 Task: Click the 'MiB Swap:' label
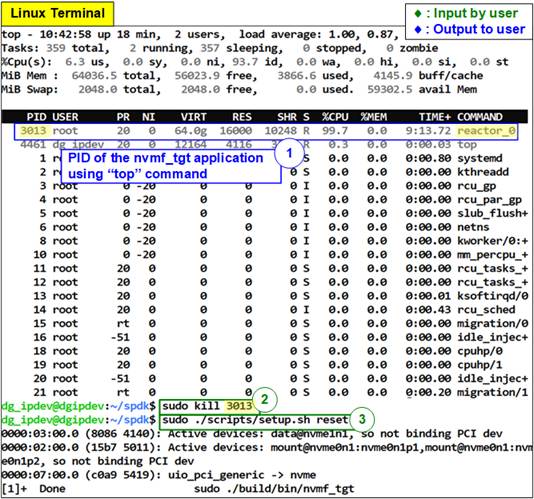30,90
